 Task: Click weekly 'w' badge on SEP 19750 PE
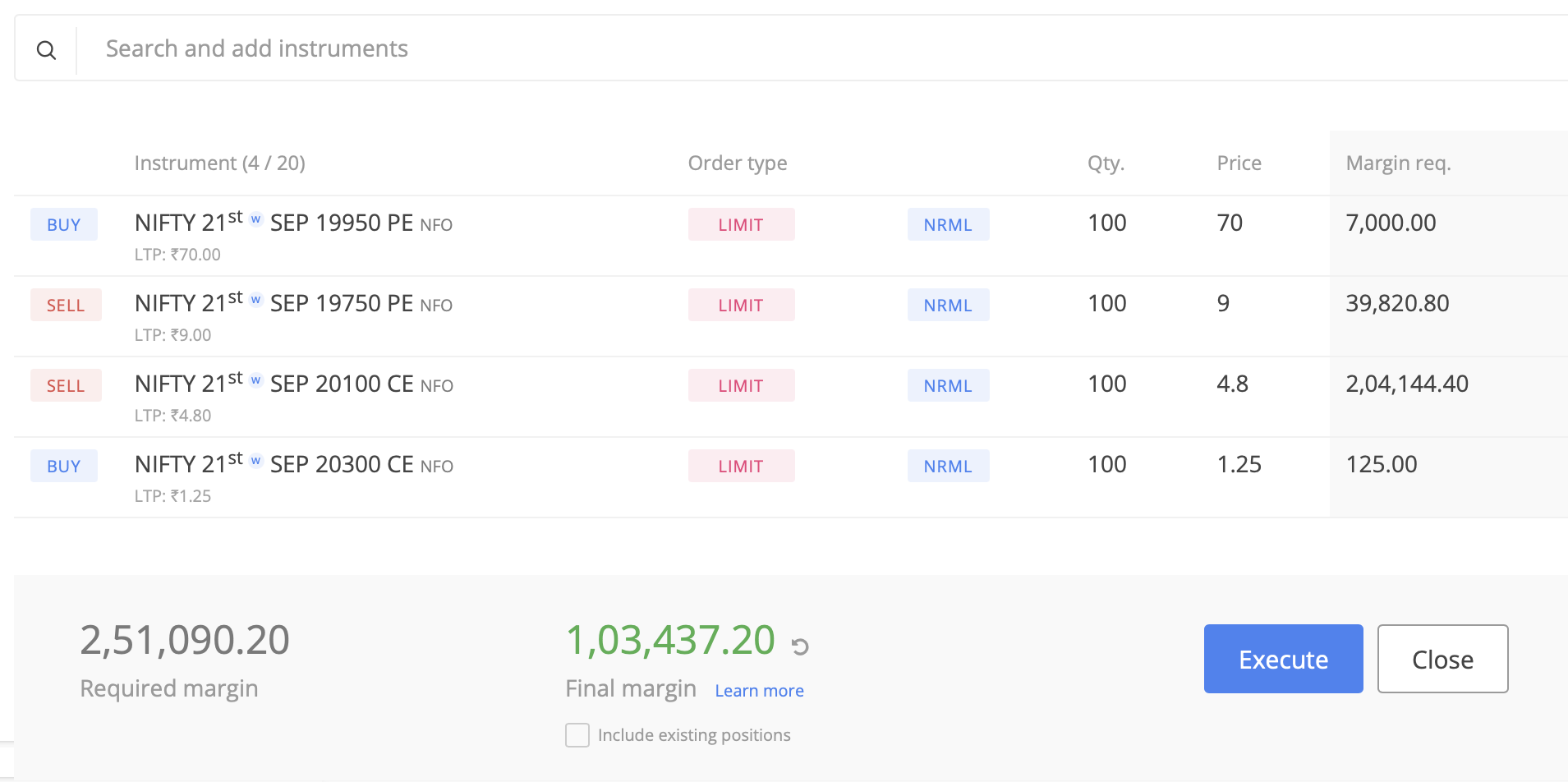tap(255, 300)
